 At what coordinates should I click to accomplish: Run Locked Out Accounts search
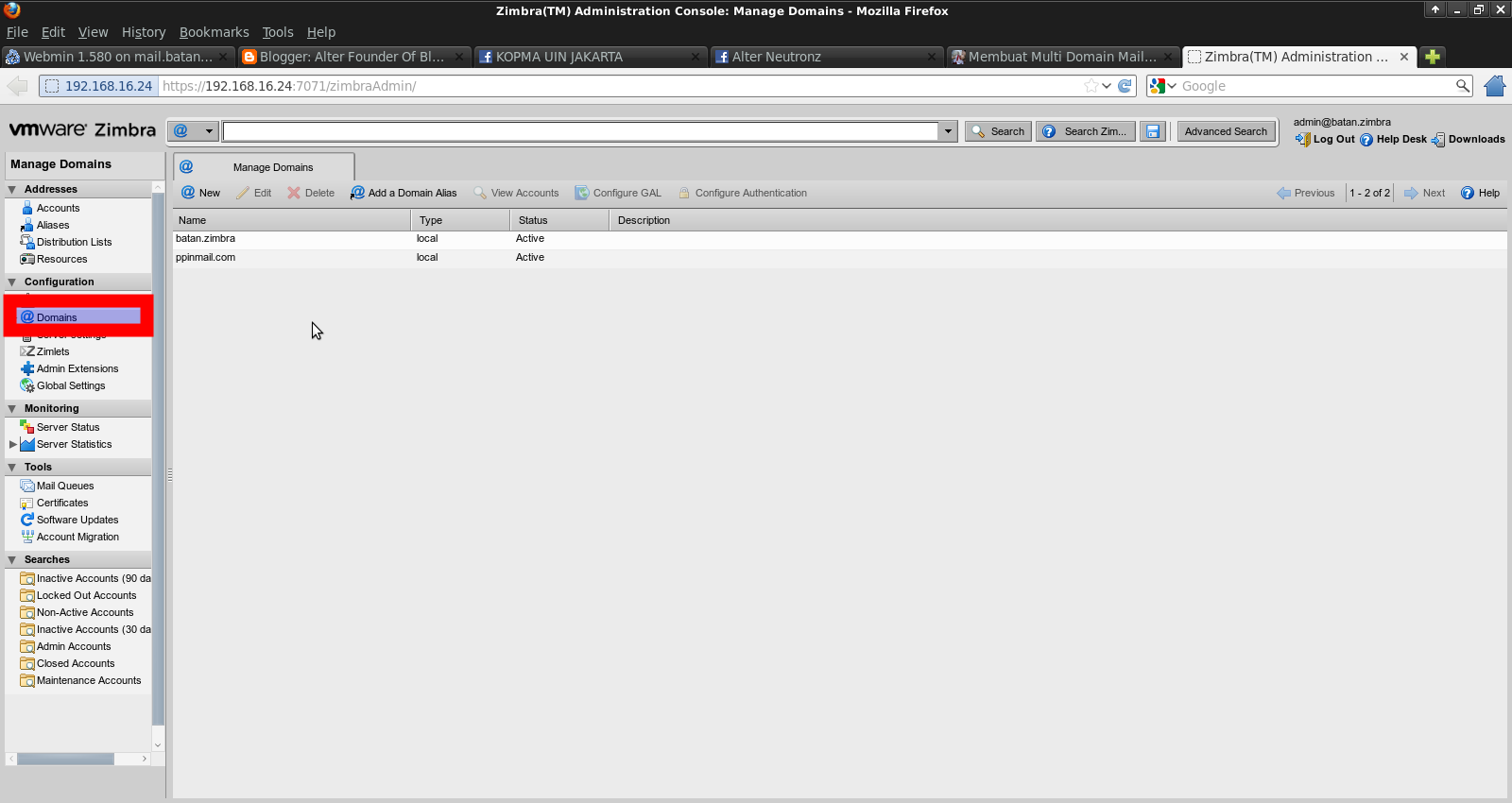click(86, 595)
